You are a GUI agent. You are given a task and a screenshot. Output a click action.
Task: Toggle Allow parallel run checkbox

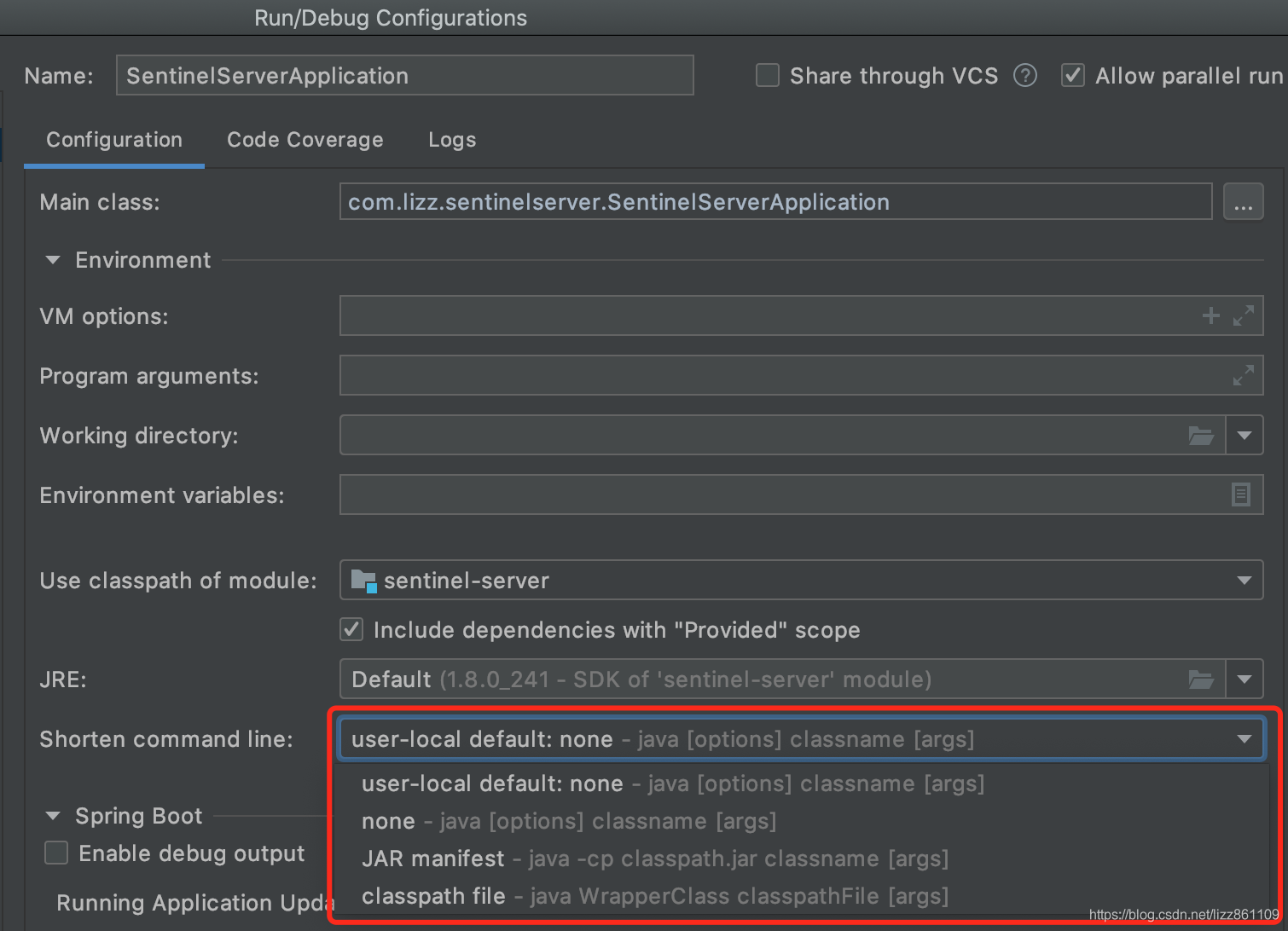pyautogui.click(x=1072, y=76)
